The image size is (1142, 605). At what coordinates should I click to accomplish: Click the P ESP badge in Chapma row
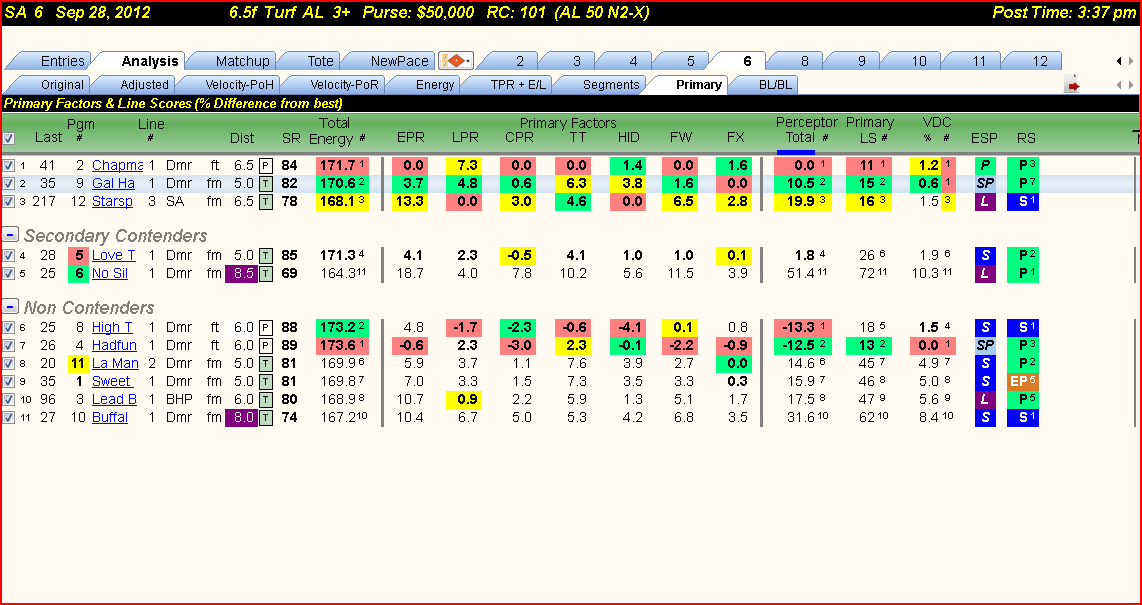point(985,165)
